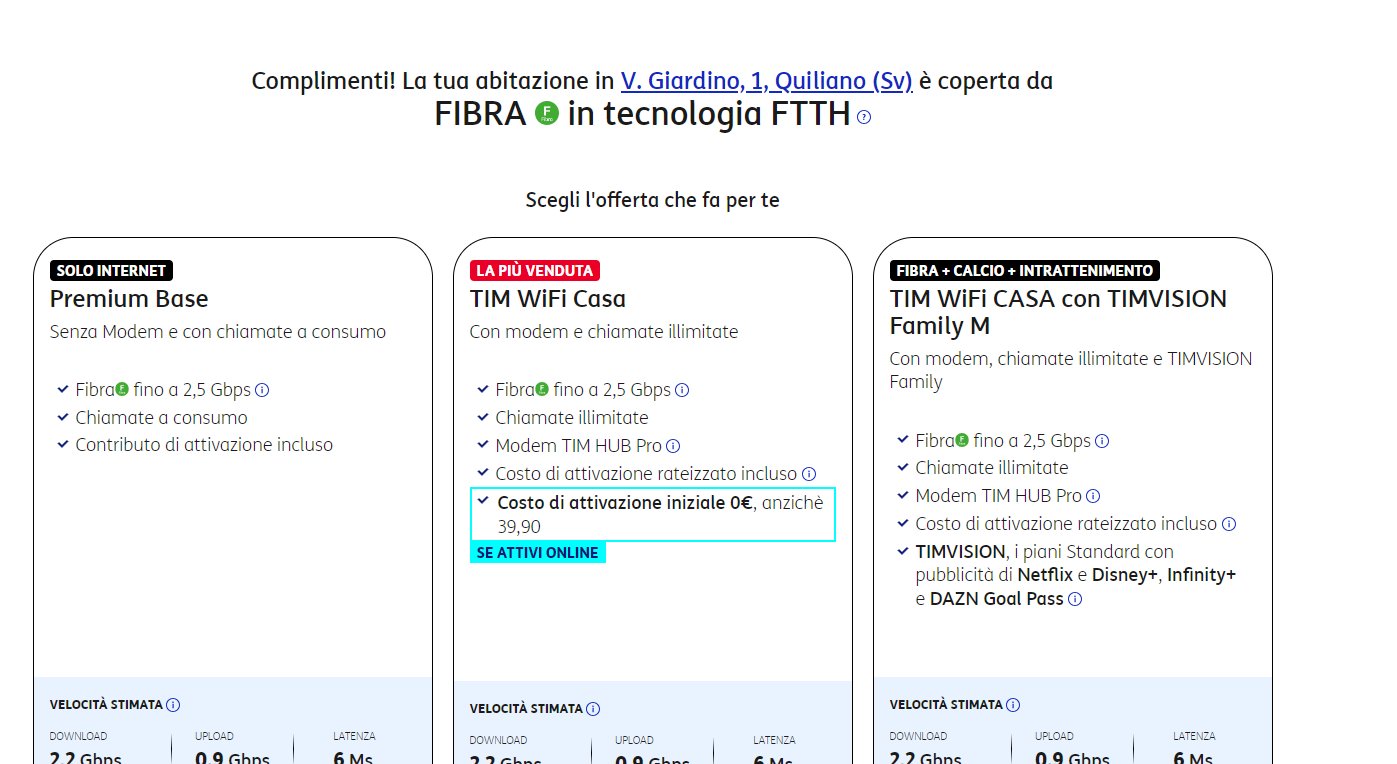Open fibra speed info in TIMVISION Family M card
This screenshot has width=1397, height=764.
(1102, 441)
